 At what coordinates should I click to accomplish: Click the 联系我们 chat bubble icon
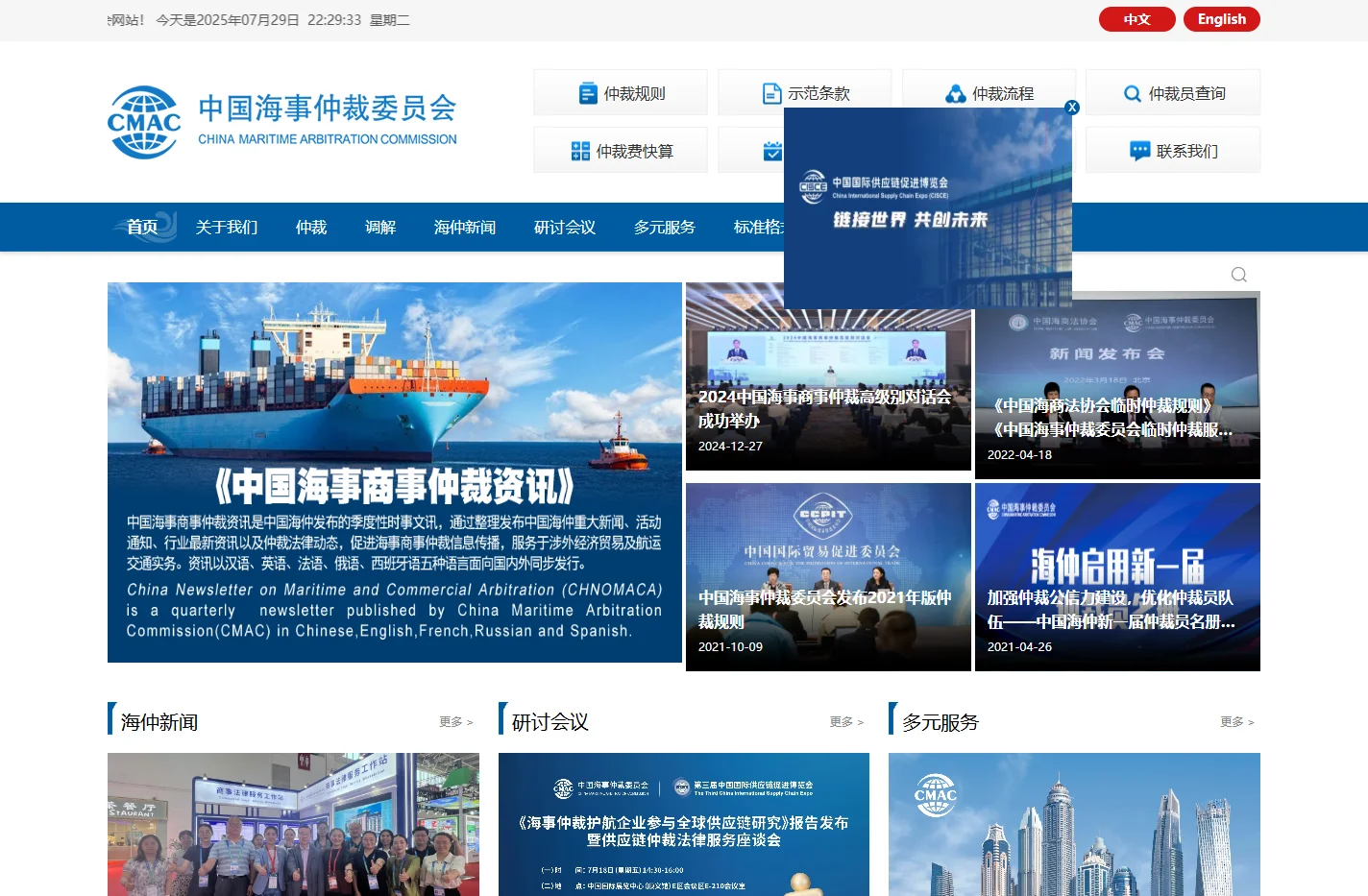point(1139,151)
